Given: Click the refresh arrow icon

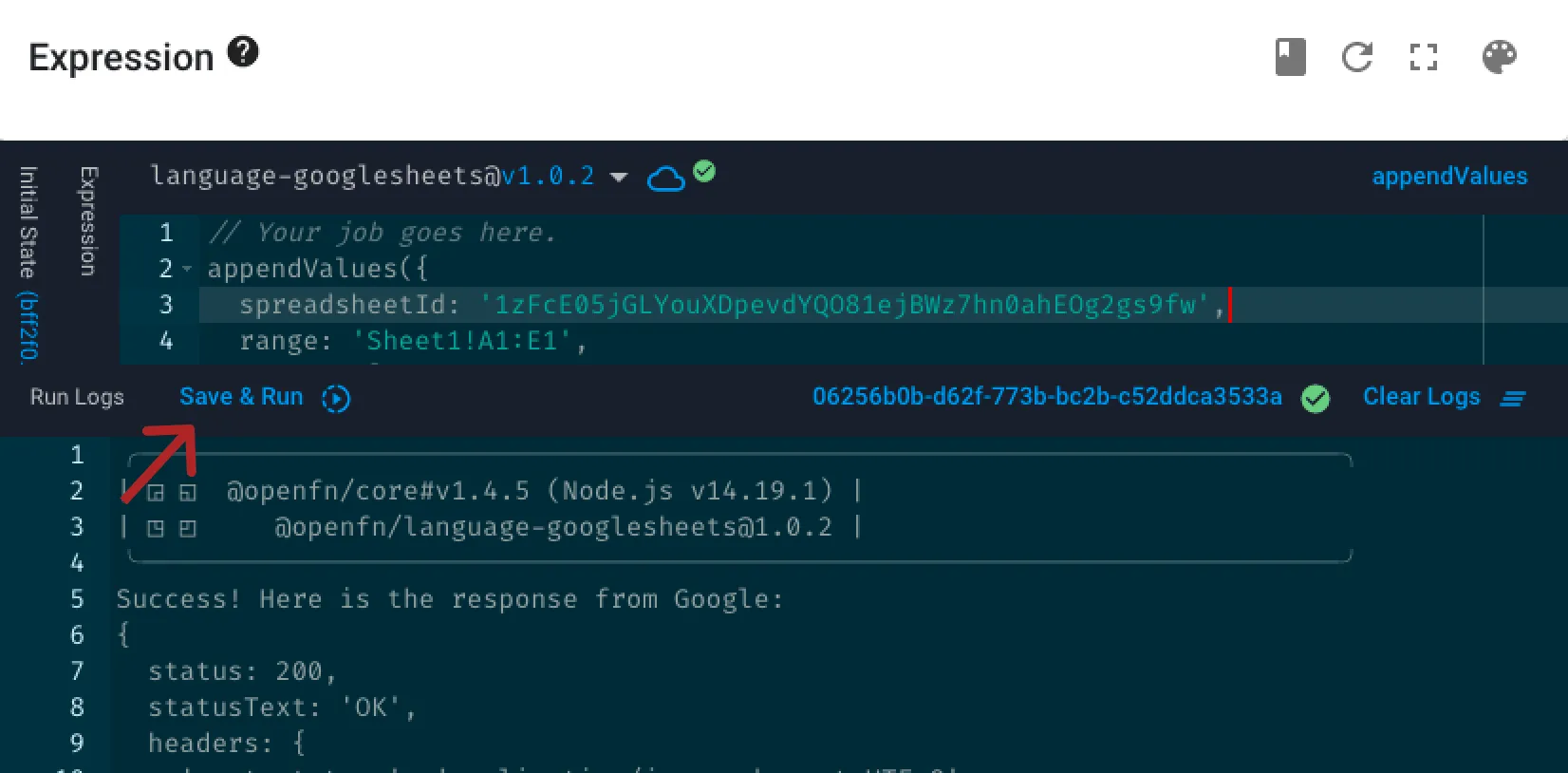Looking at the screenshot, I should pos(1357,57).
